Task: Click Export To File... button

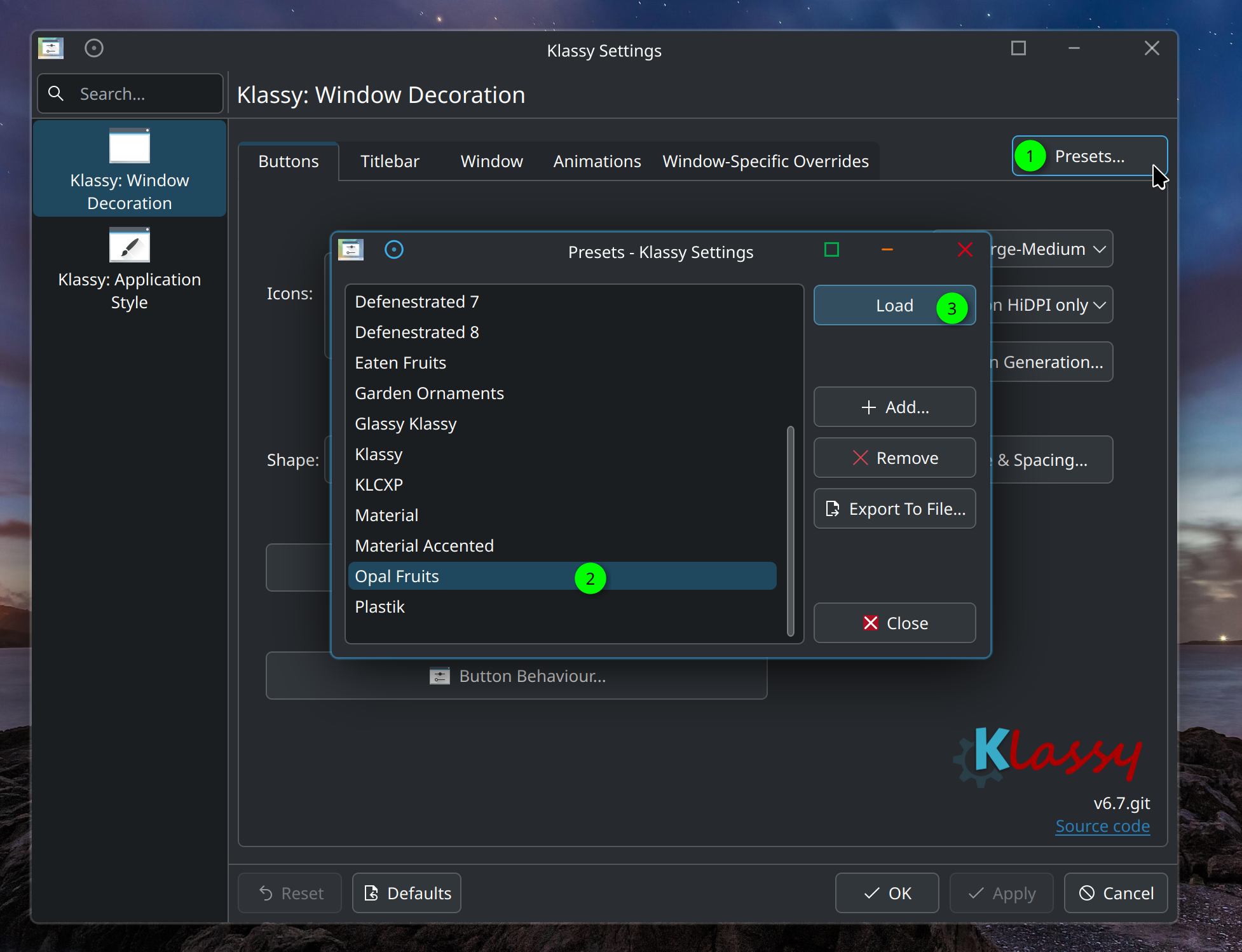Action: [894, 508]
